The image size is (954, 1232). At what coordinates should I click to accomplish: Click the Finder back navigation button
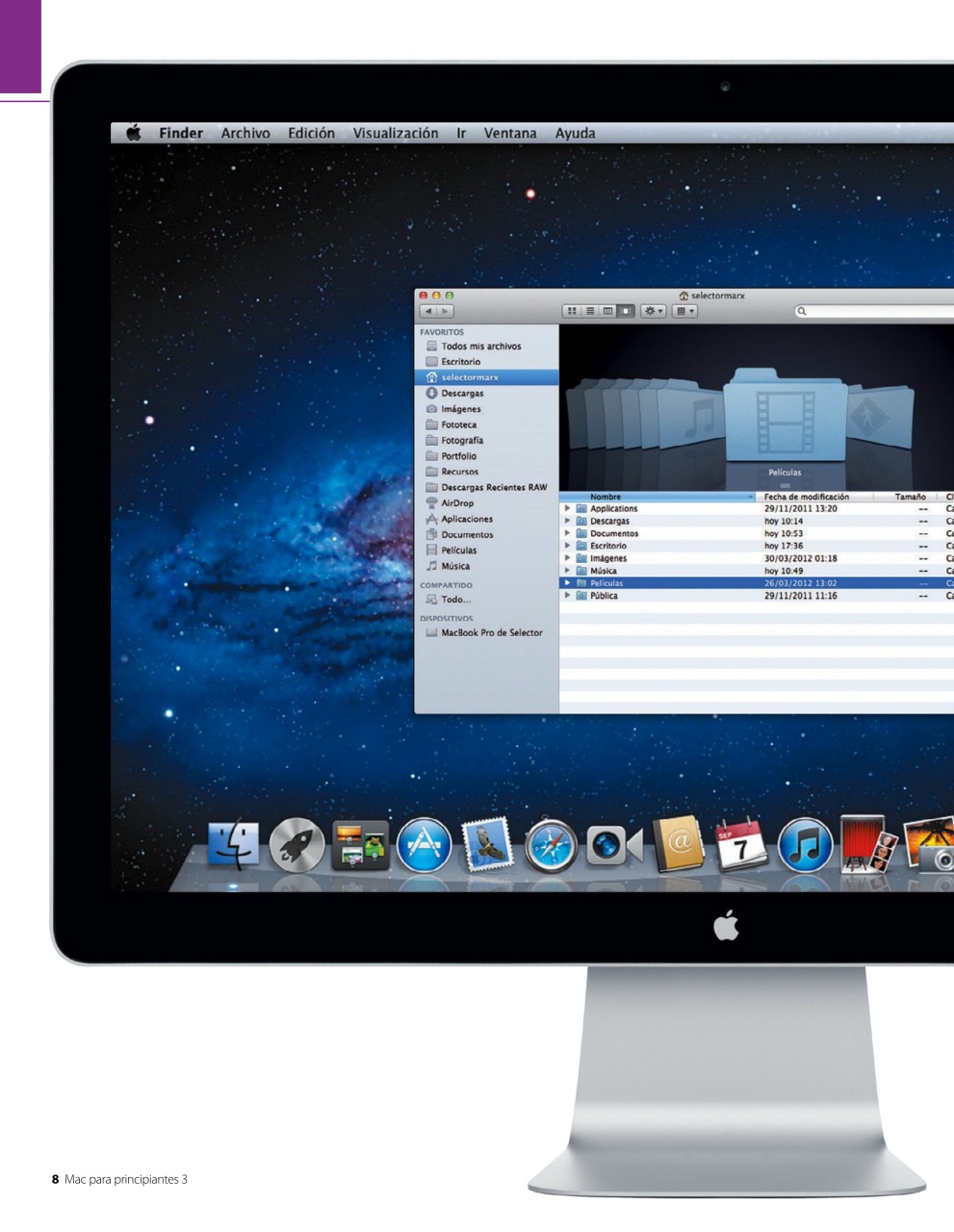pos(428,311)
